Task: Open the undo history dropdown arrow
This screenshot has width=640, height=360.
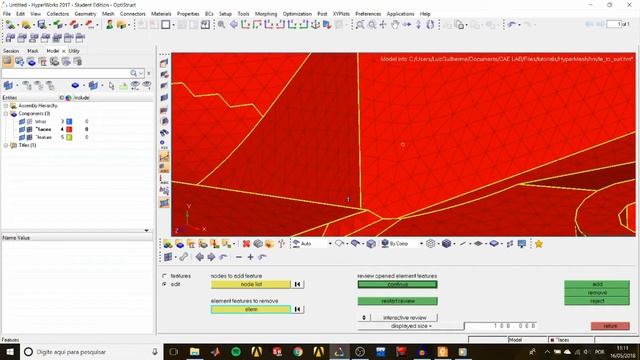Action: coord(519,25)
